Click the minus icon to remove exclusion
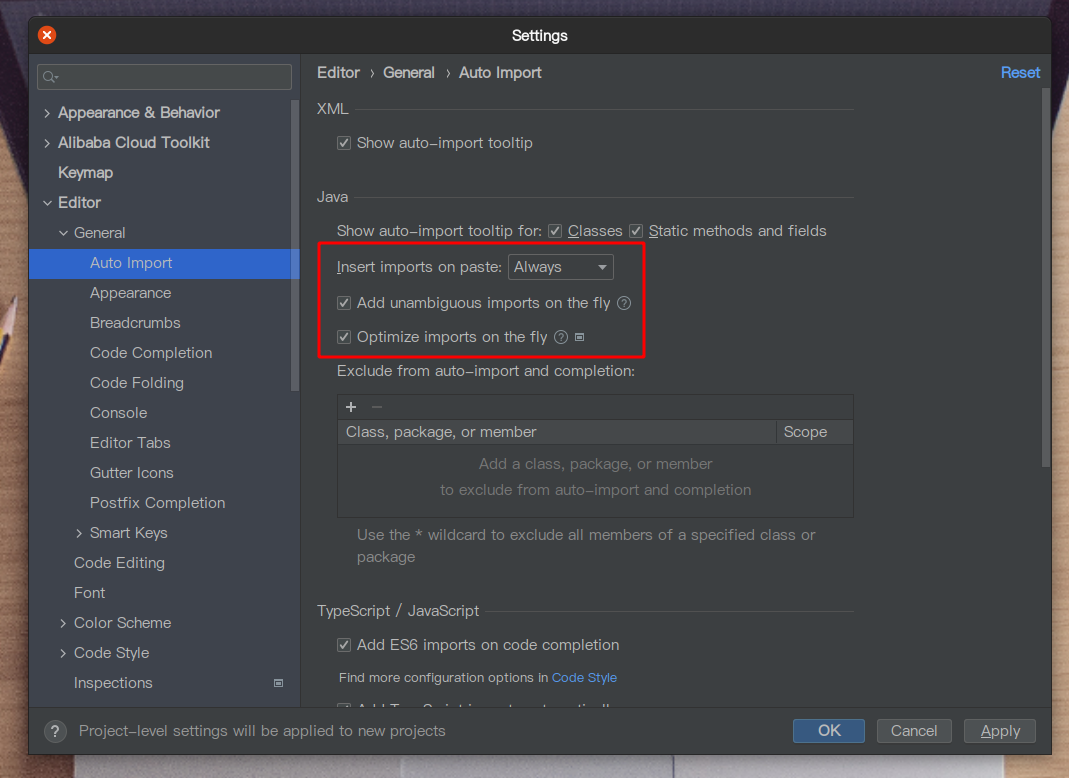This screenshot has height=778, width=1069. [x=377, y=407]
